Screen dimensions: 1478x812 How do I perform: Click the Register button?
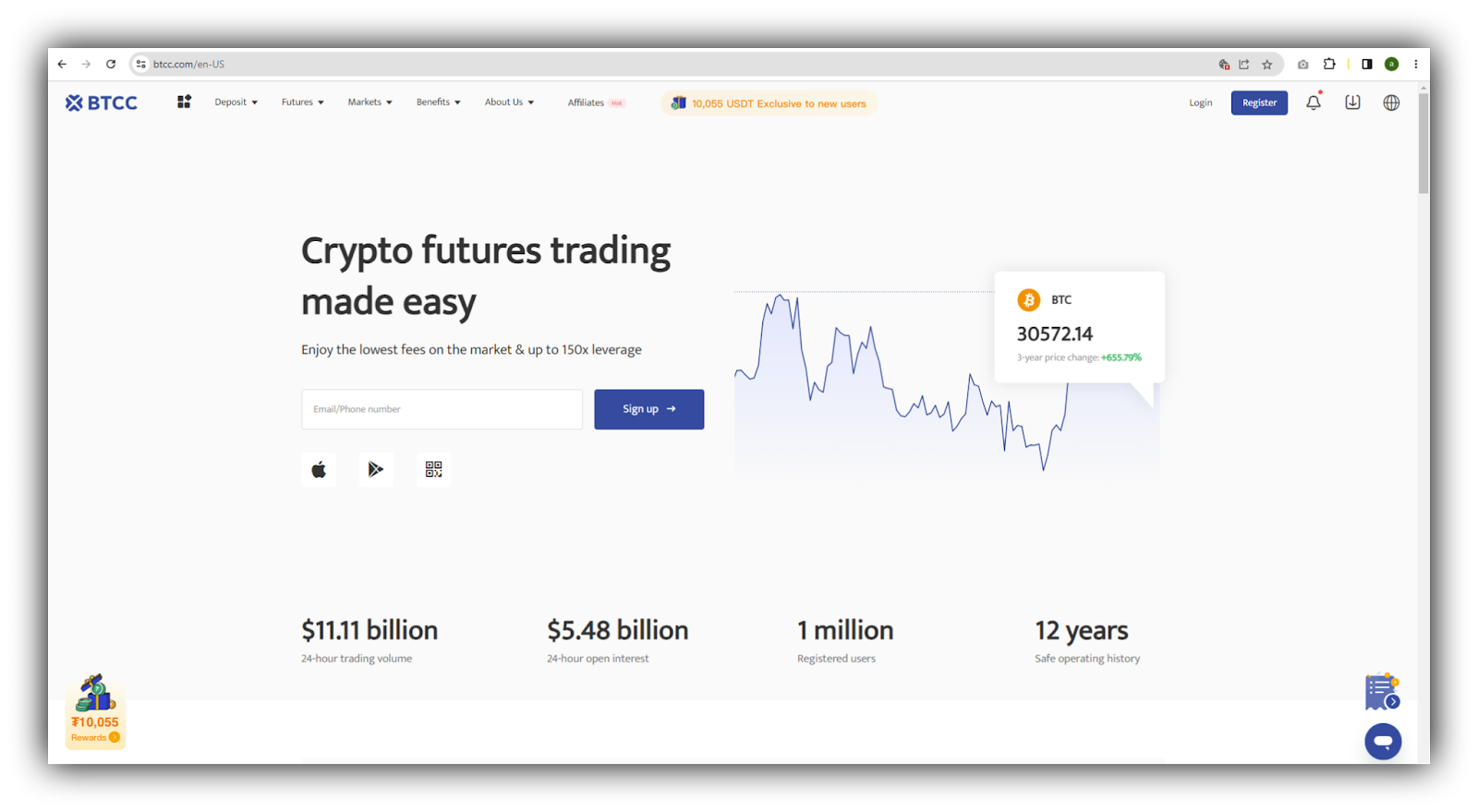pos(1259,103)
